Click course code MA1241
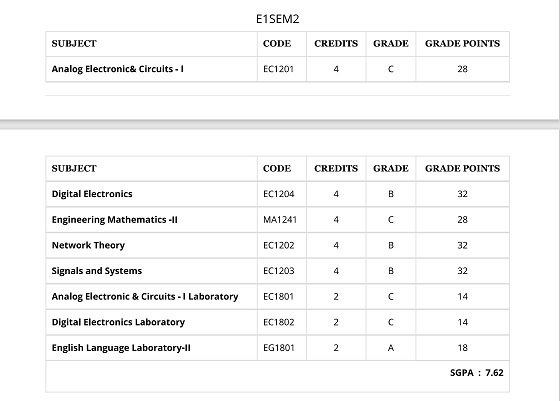Image resolution: width=560 pixels, height=401 pixels. [280, 220]
